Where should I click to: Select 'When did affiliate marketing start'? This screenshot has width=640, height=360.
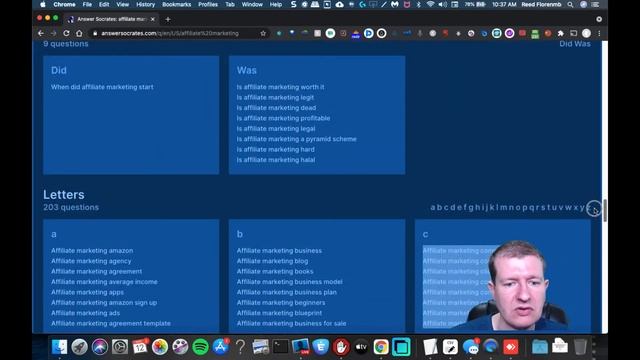tap(102, 87)
